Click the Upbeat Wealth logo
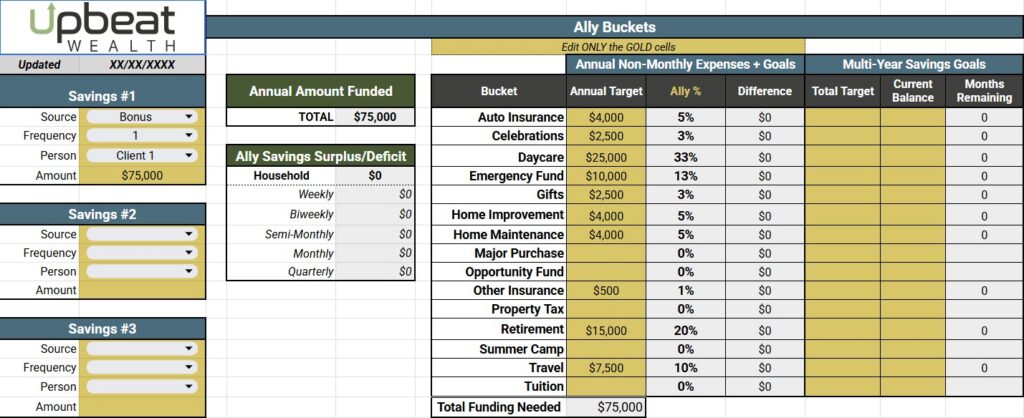The width and height of the screenshot is (1024, 418). [x=103, y=27]
